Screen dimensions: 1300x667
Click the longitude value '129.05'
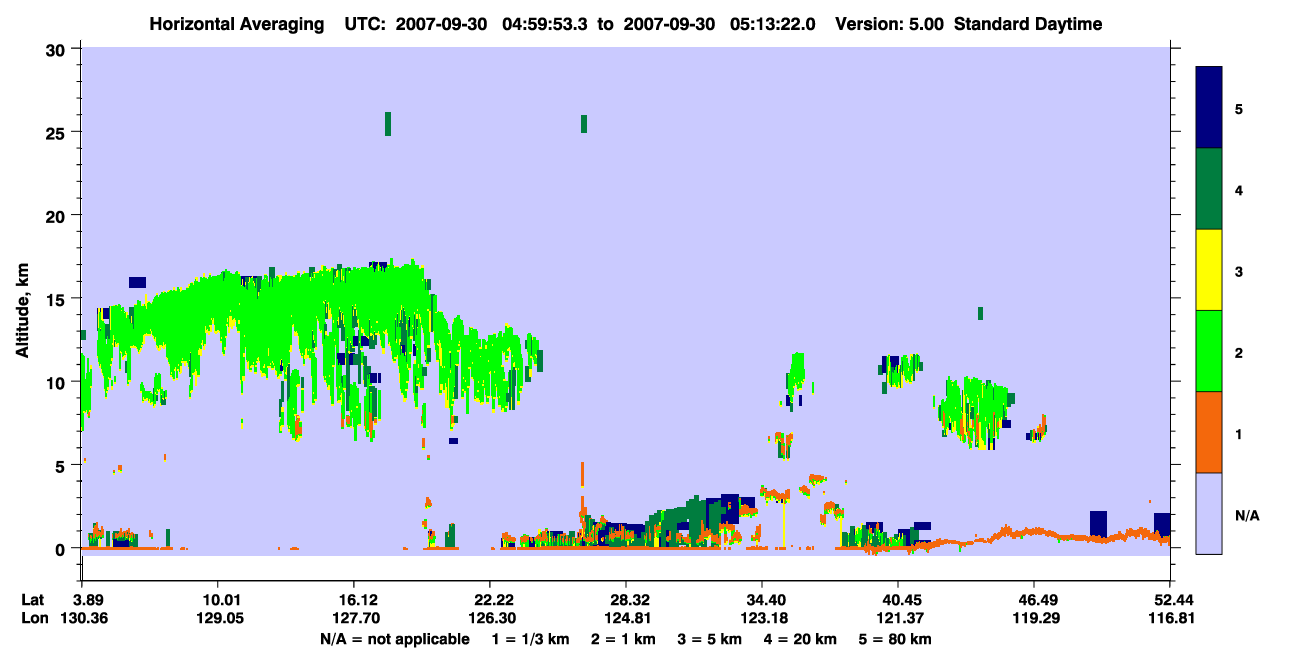point(218,619)
